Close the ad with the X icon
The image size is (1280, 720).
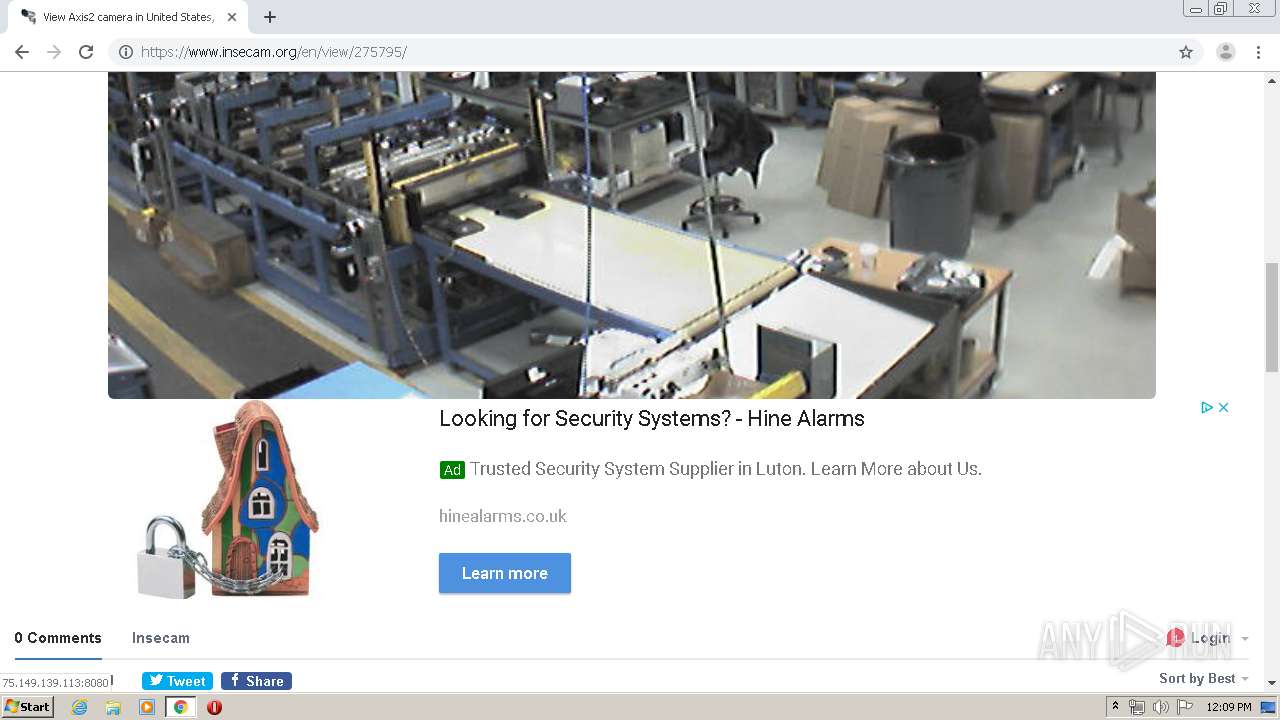[1223, 407]
